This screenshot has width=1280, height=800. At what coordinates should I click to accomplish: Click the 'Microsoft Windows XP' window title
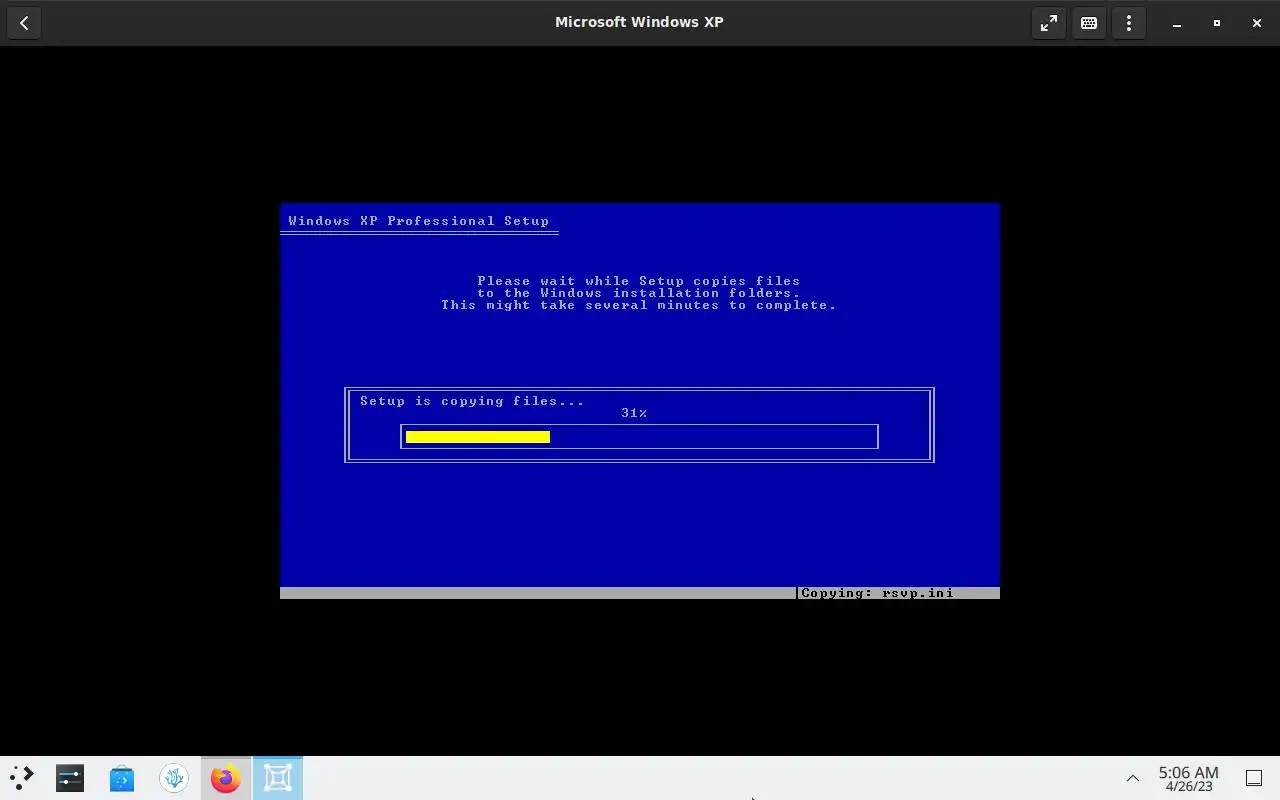(x=639, y=22)
